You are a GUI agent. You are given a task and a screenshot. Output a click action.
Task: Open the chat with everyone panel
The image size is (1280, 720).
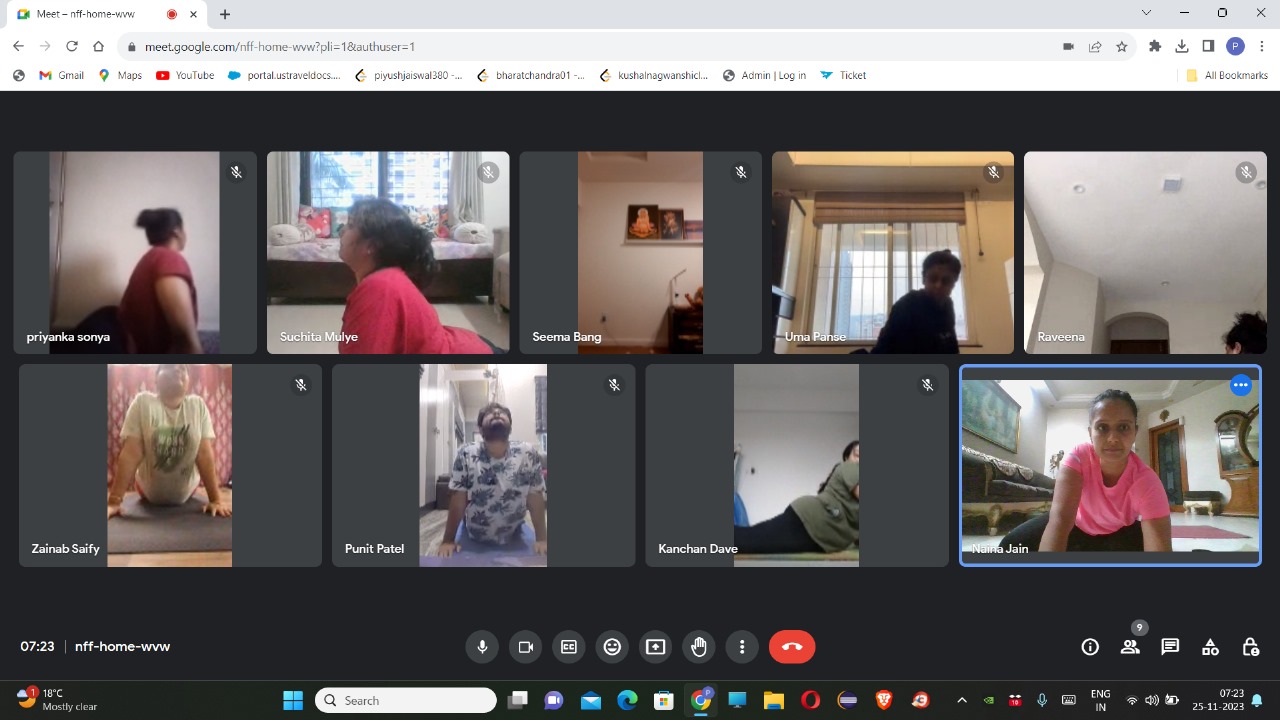click(x=1170, y=647)
